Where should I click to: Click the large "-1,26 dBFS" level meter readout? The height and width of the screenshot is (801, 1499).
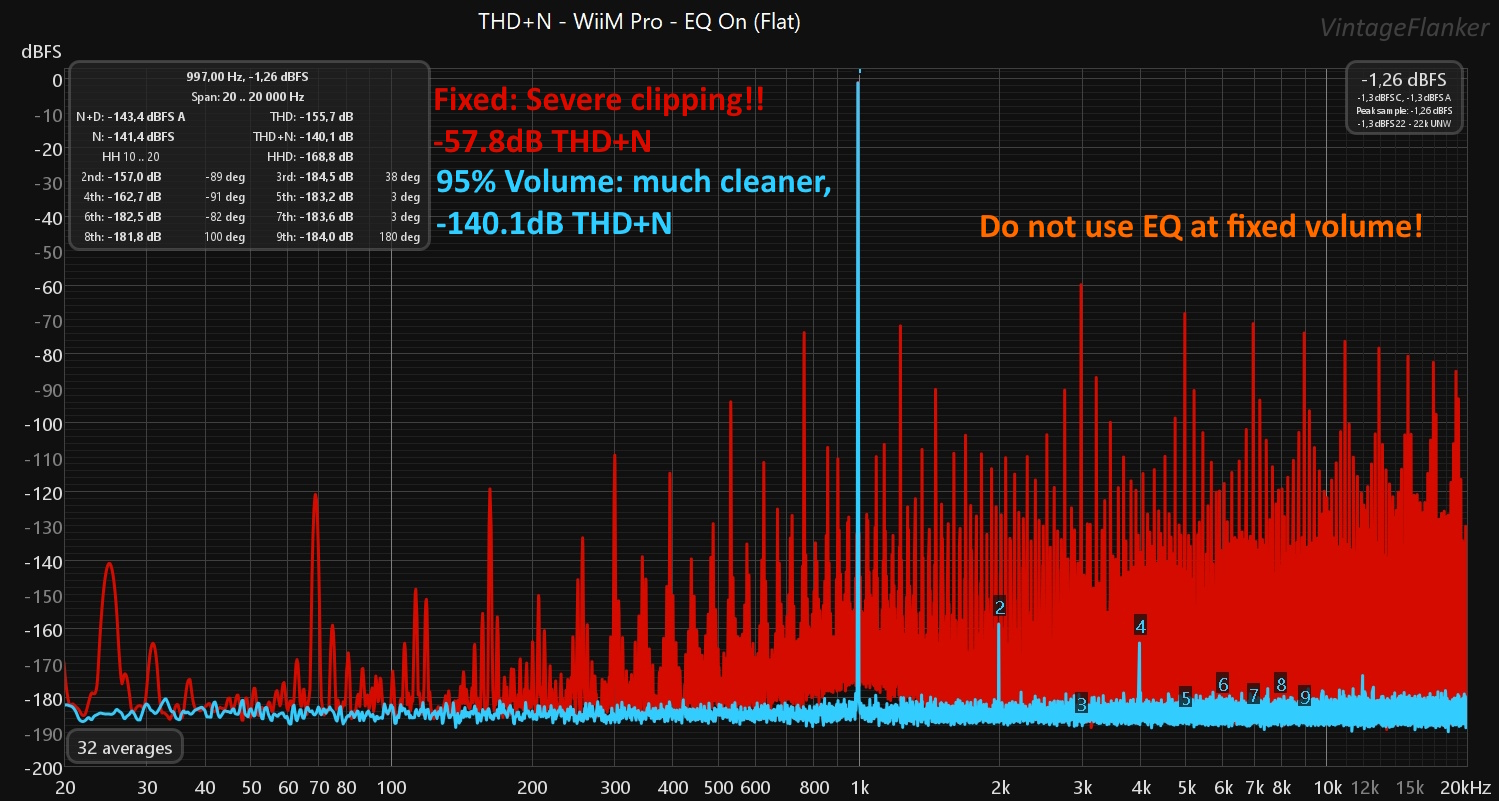click(x=1404, y=79)
